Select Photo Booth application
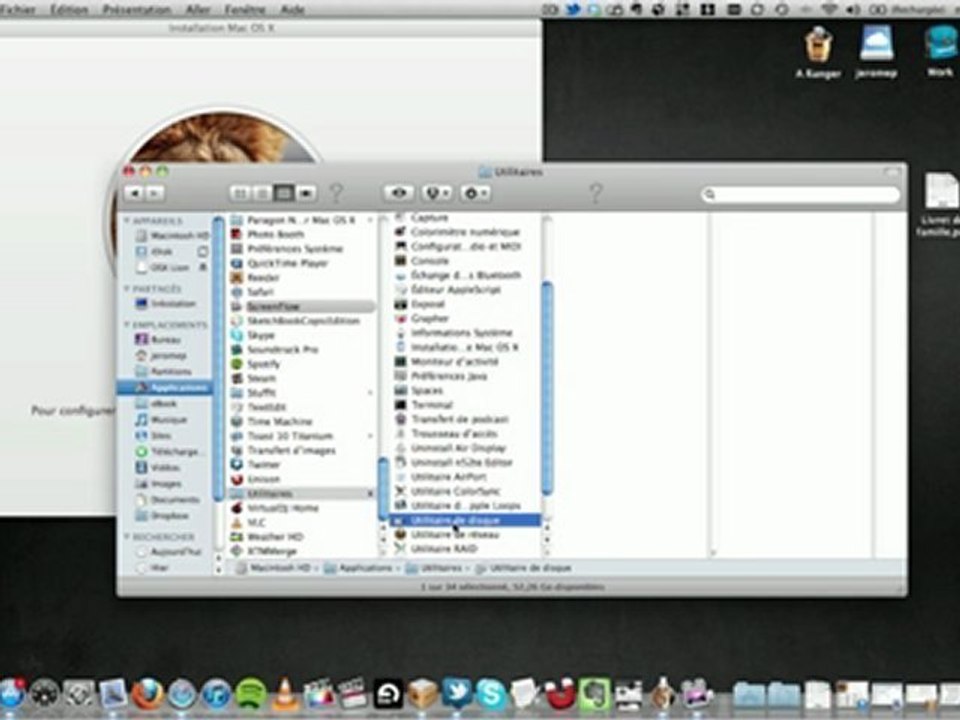This screenshot has height=720, width=960. pyautogui.click(x=276, y=234)
